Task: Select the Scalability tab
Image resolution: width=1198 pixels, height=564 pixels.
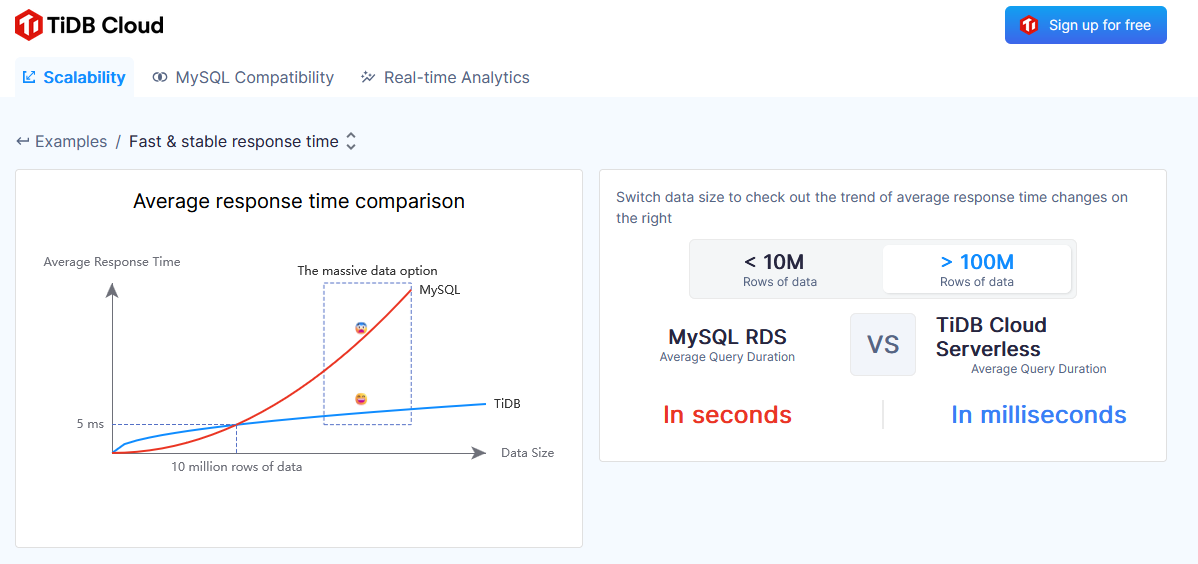Action: [84, 77]
